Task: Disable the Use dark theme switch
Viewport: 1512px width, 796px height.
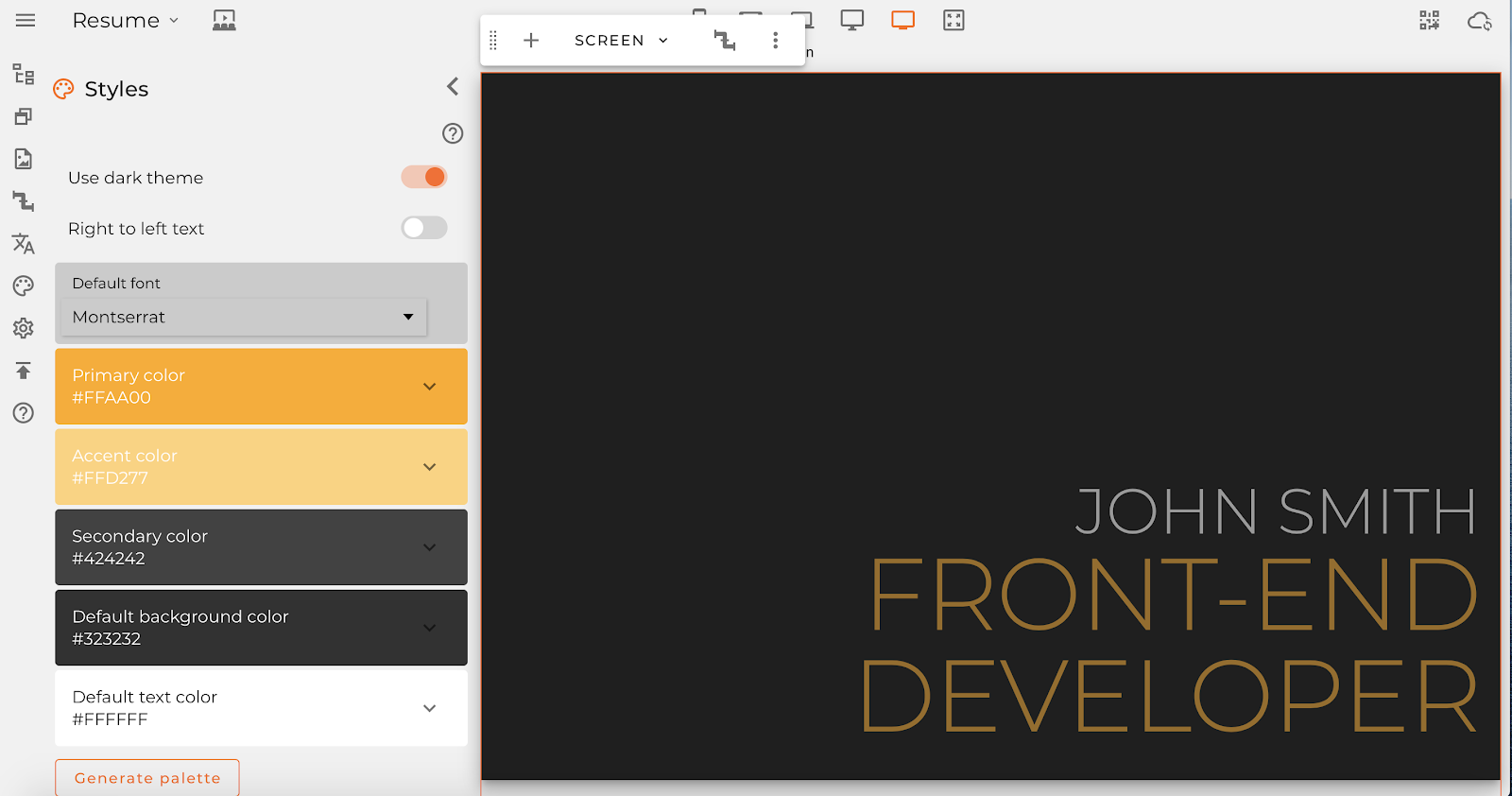Action: coord(424,177)
